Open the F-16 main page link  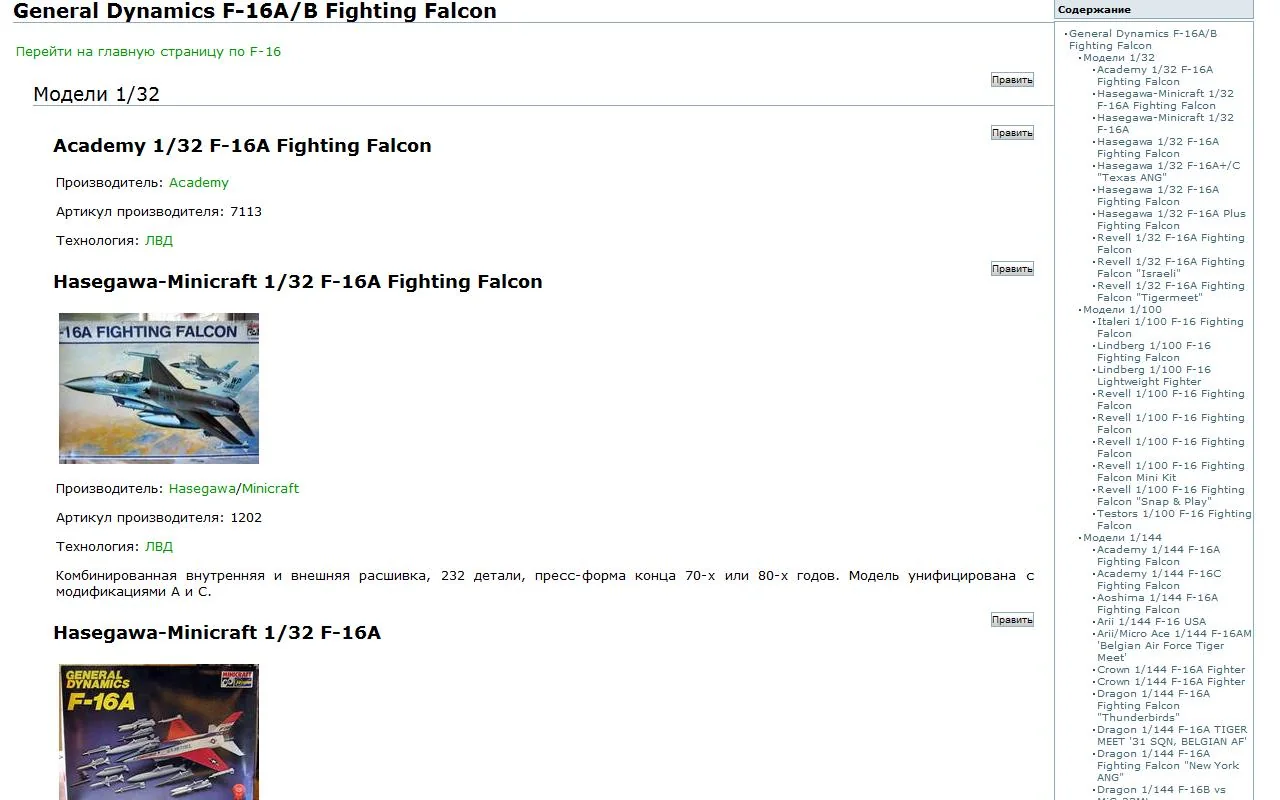coord(148,52)
